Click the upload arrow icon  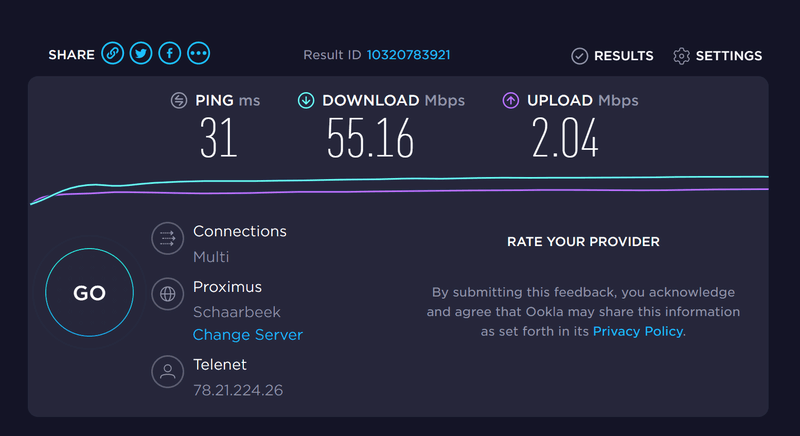click(x=510, y=100)
